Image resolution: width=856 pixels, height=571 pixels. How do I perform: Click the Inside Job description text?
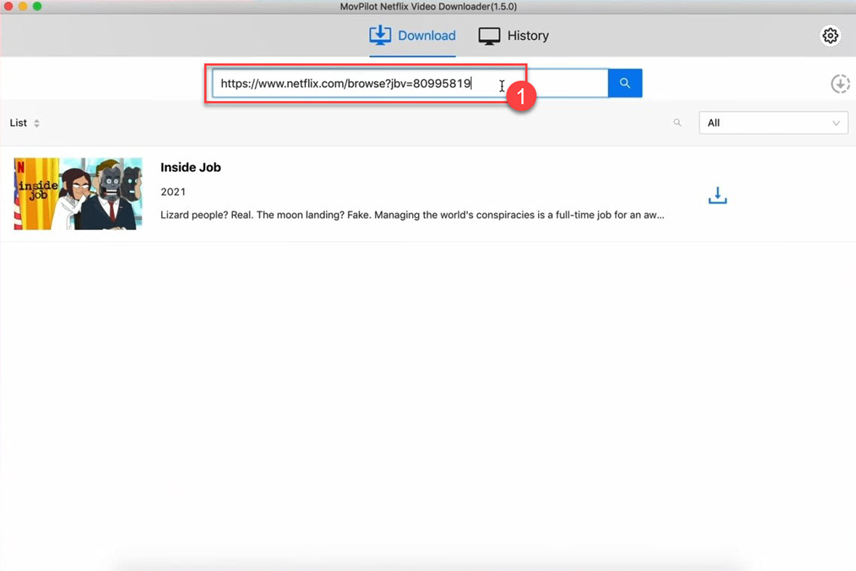point(412,215)
